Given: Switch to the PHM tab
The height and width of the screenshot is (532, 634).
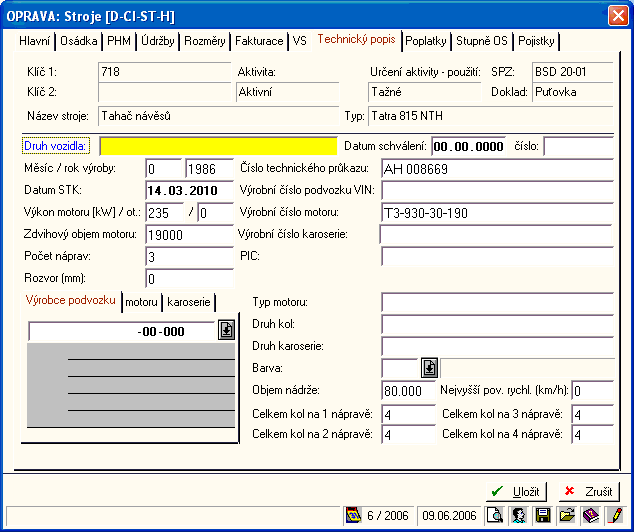Looking at the screenshot, I should coord(119,41).
